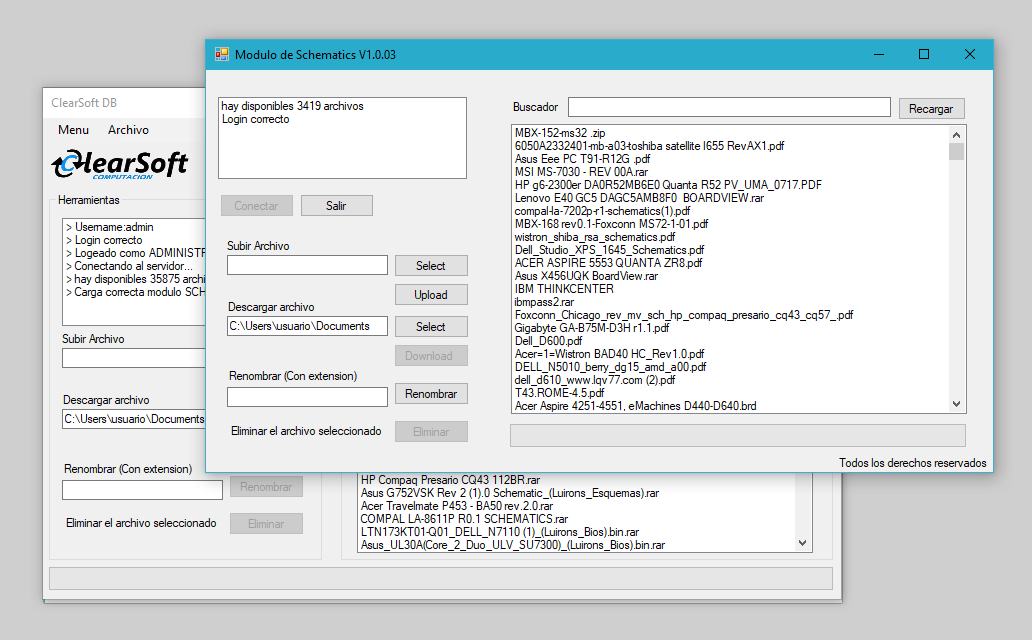Select 'MSI MS-7030 - REV 00A.rar'
The height and width of the screenshot is (640, 1032).
point(581,172)
